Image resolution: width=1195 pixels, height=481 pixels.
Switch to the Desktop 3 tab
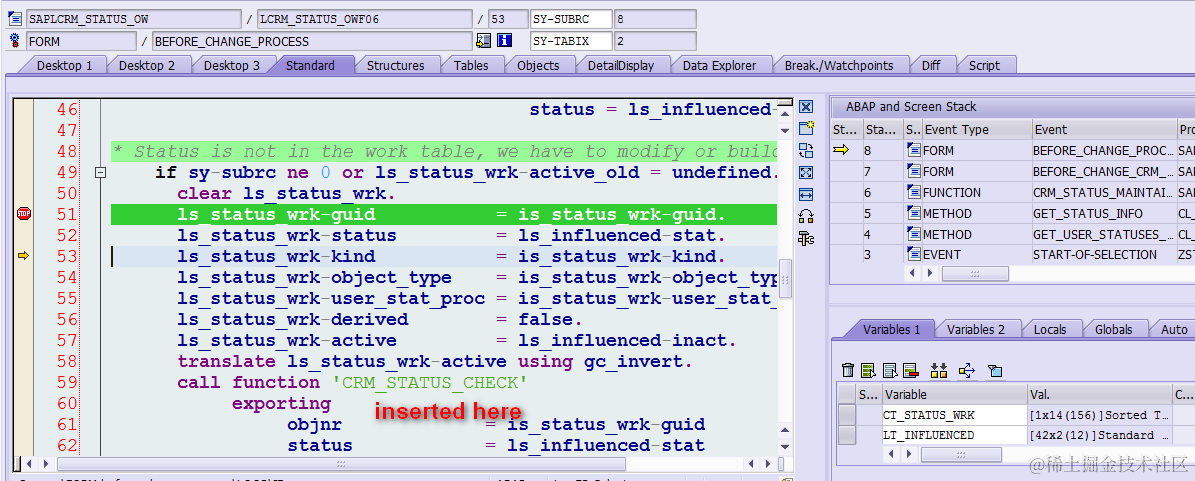tap(232, 66)
